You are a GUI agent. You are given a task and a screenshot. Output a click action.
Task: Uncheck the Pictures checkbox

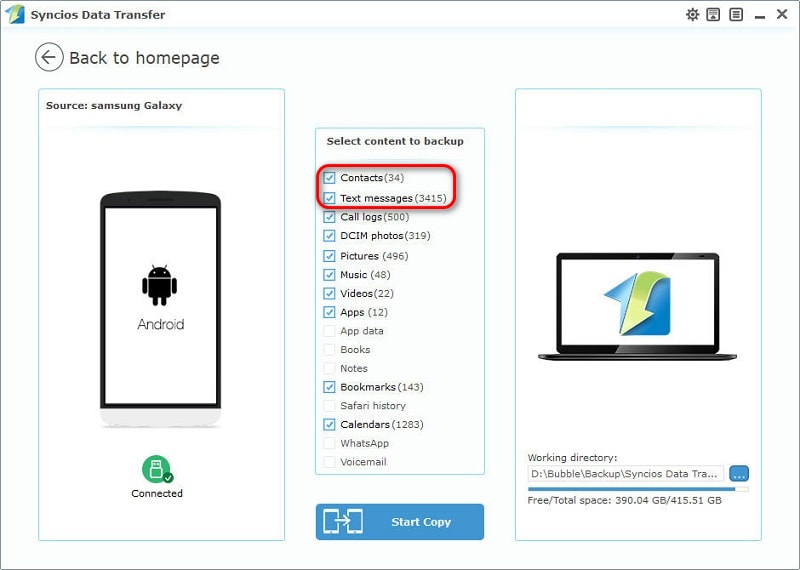(x=330, y=256)
